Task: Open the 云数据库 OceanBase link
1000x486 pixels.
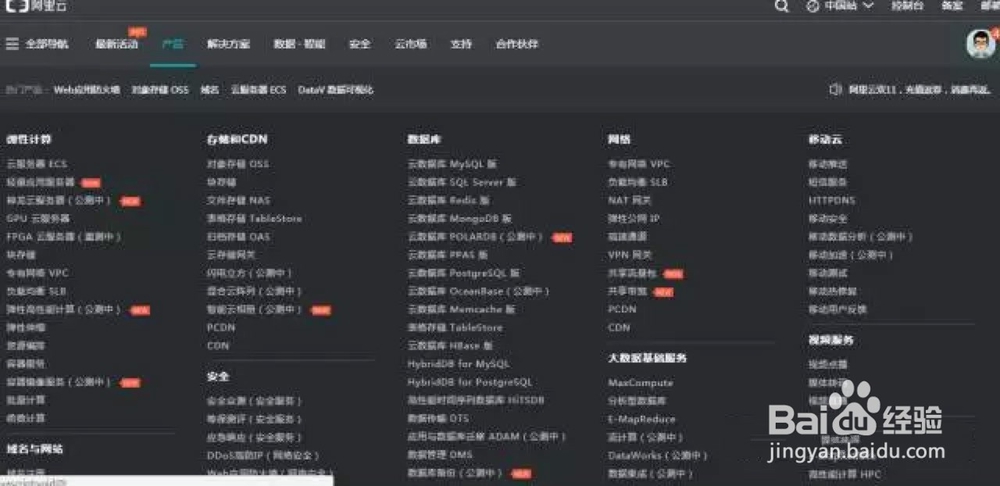Action: pos(478,291)
